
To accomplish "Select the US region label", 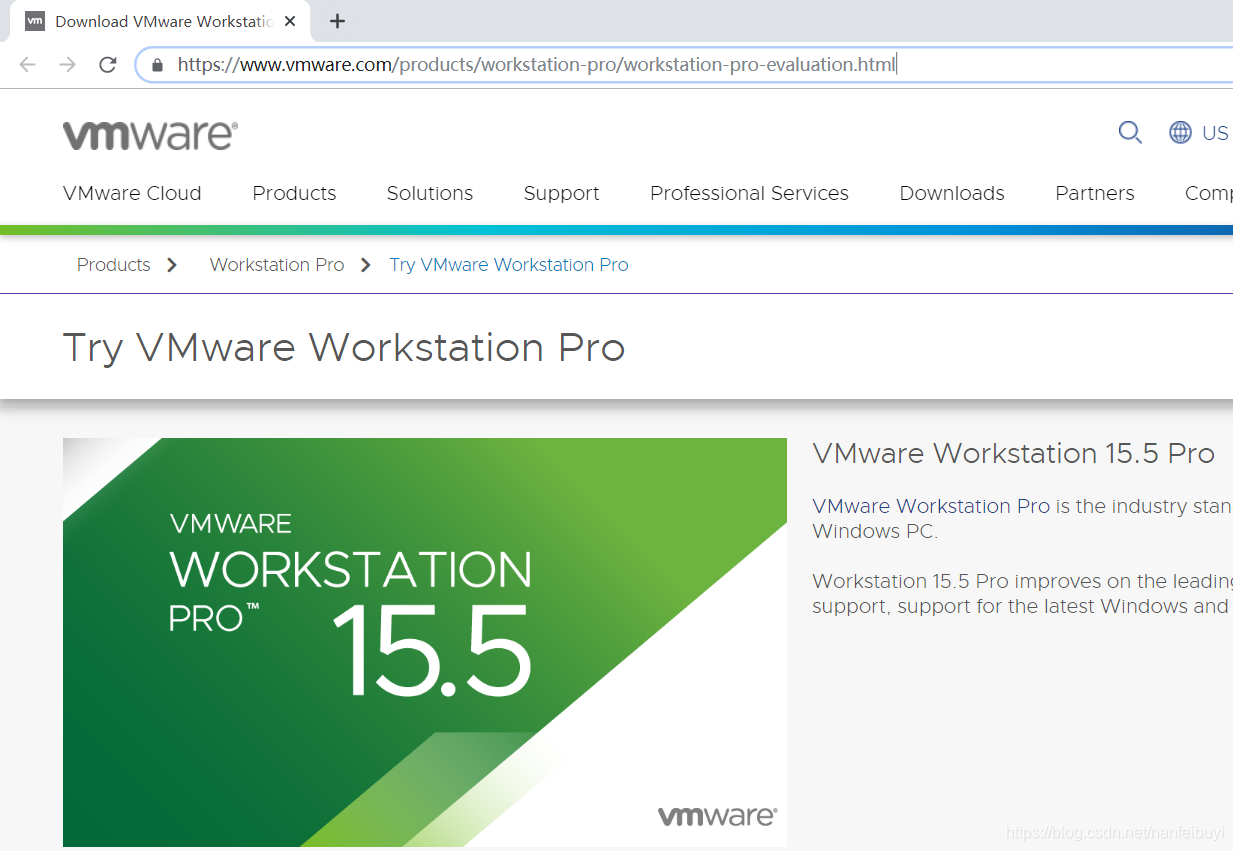I will click(x=1215, y=134).
